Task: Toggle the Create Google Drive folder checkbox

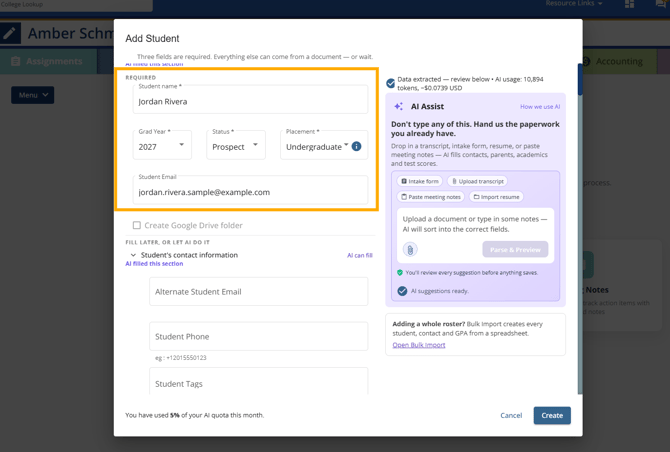Action: (137, 225)
